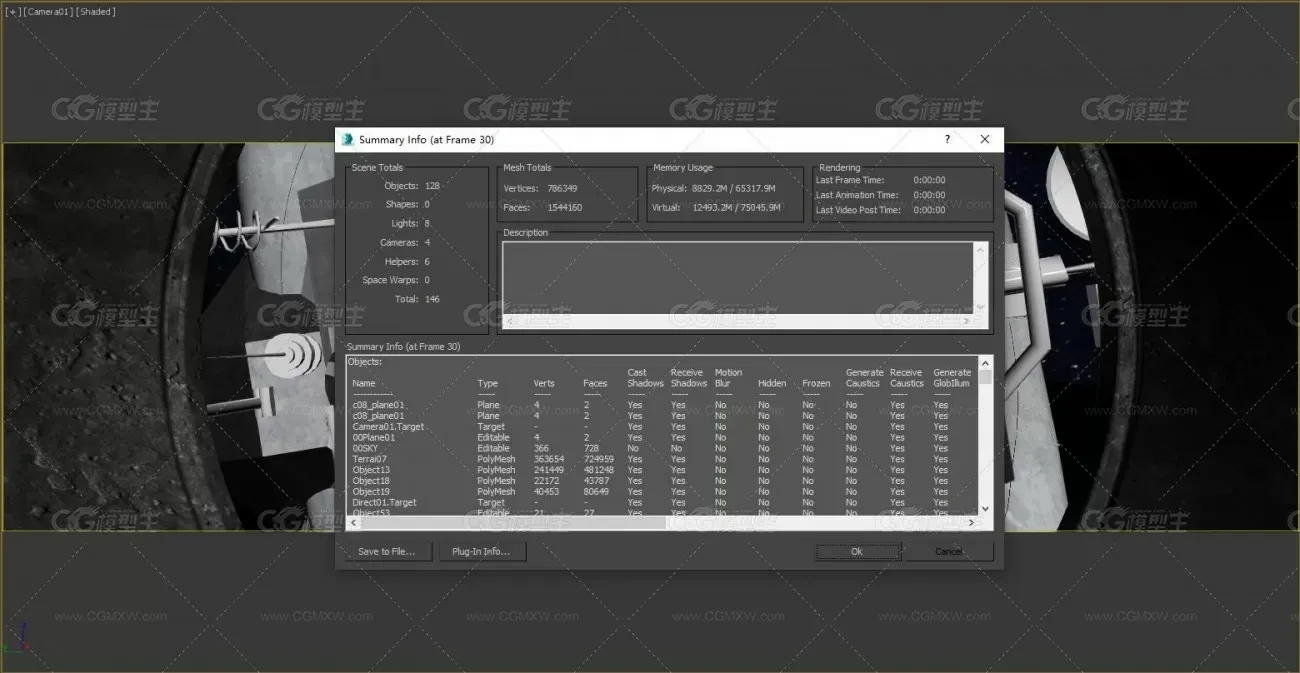Click the Description box scroll-up arrow
The height and width of the screenshot is (673, 1300).
tap(980, 250)
